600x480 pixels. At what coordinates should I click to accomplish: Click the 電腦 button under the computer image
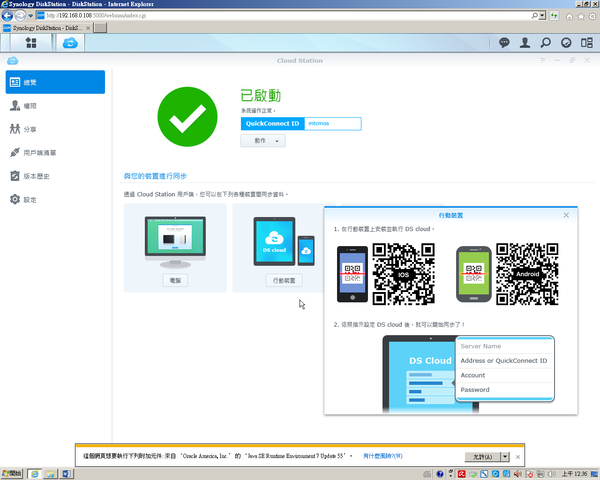click(x=176, y=281)
